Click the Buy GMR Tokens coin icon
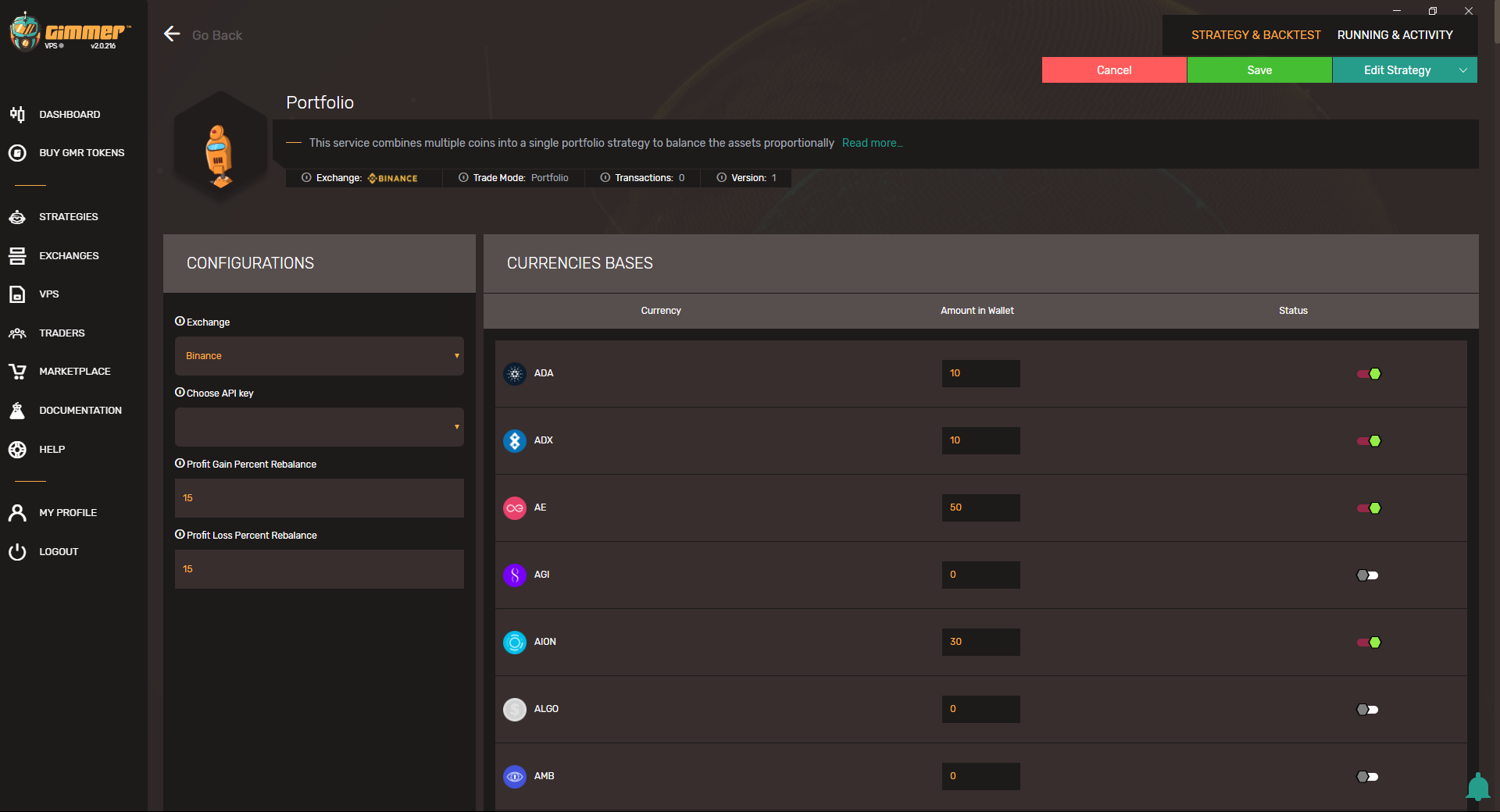This screenshot has width=1500, height=812. pos(17,153)
